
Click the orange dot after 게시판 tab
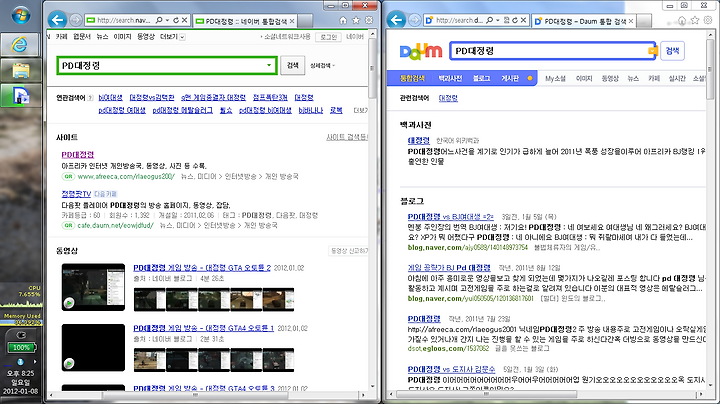click(530, 79)
